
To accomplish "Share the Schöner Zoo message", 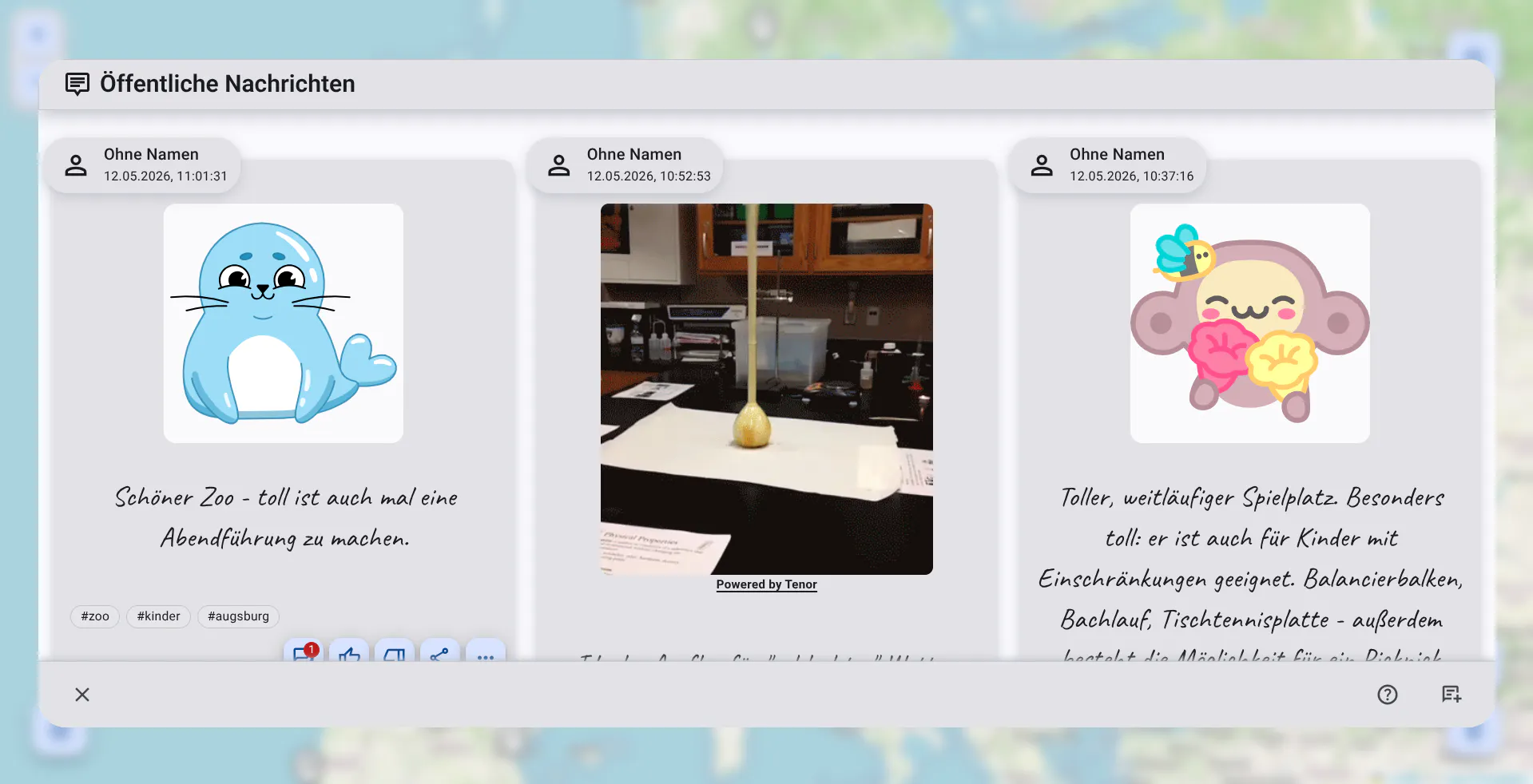I will click(x=439, y=651).
